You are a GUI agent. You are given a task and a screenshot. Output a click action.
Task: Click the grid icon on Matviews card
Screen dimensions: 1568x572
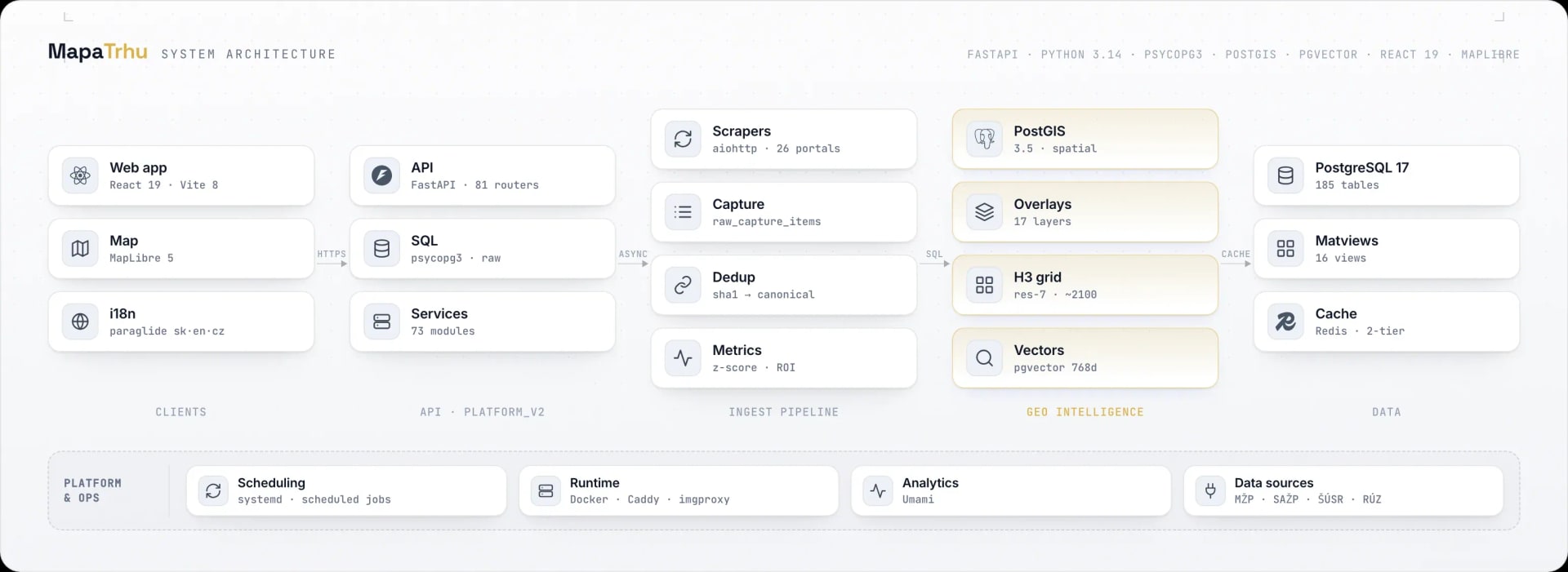1285,249
